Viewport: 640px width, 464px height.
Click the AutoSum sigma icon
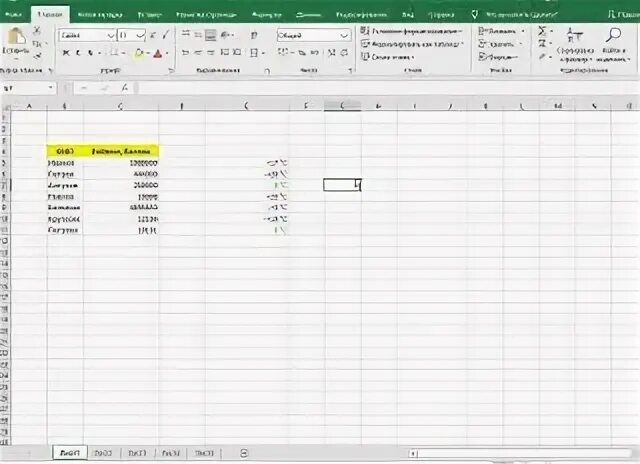pos(542,31)
